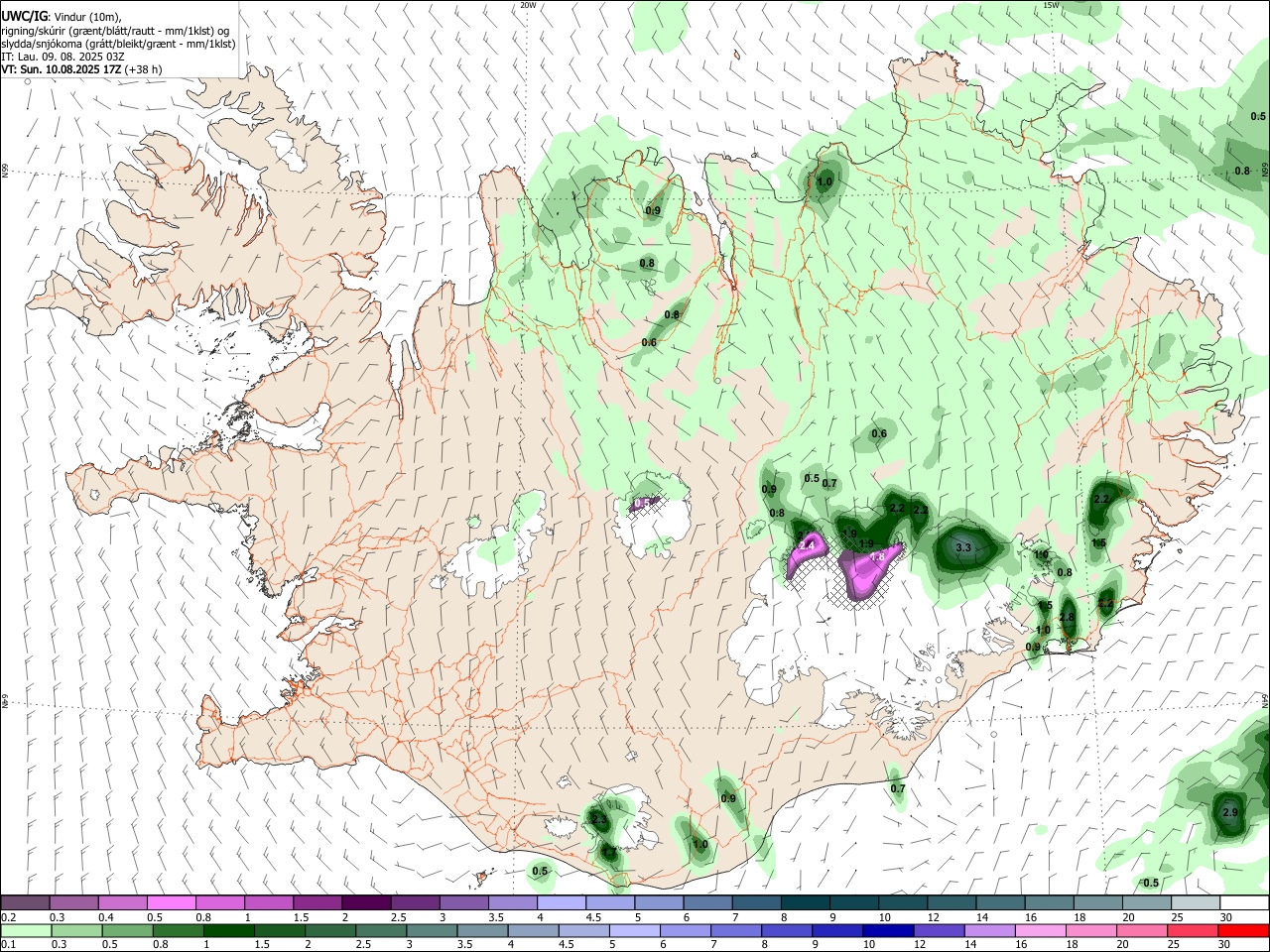Click the 15W longitude label

(x=1051, y=5)
